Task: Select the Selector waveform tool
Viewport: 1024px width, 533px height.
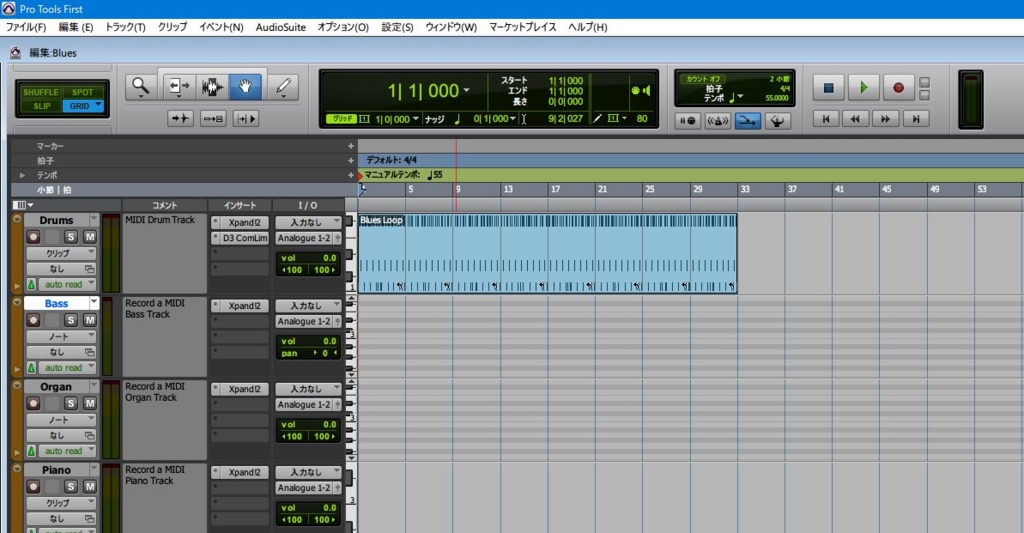Action: tap(212, 87)
